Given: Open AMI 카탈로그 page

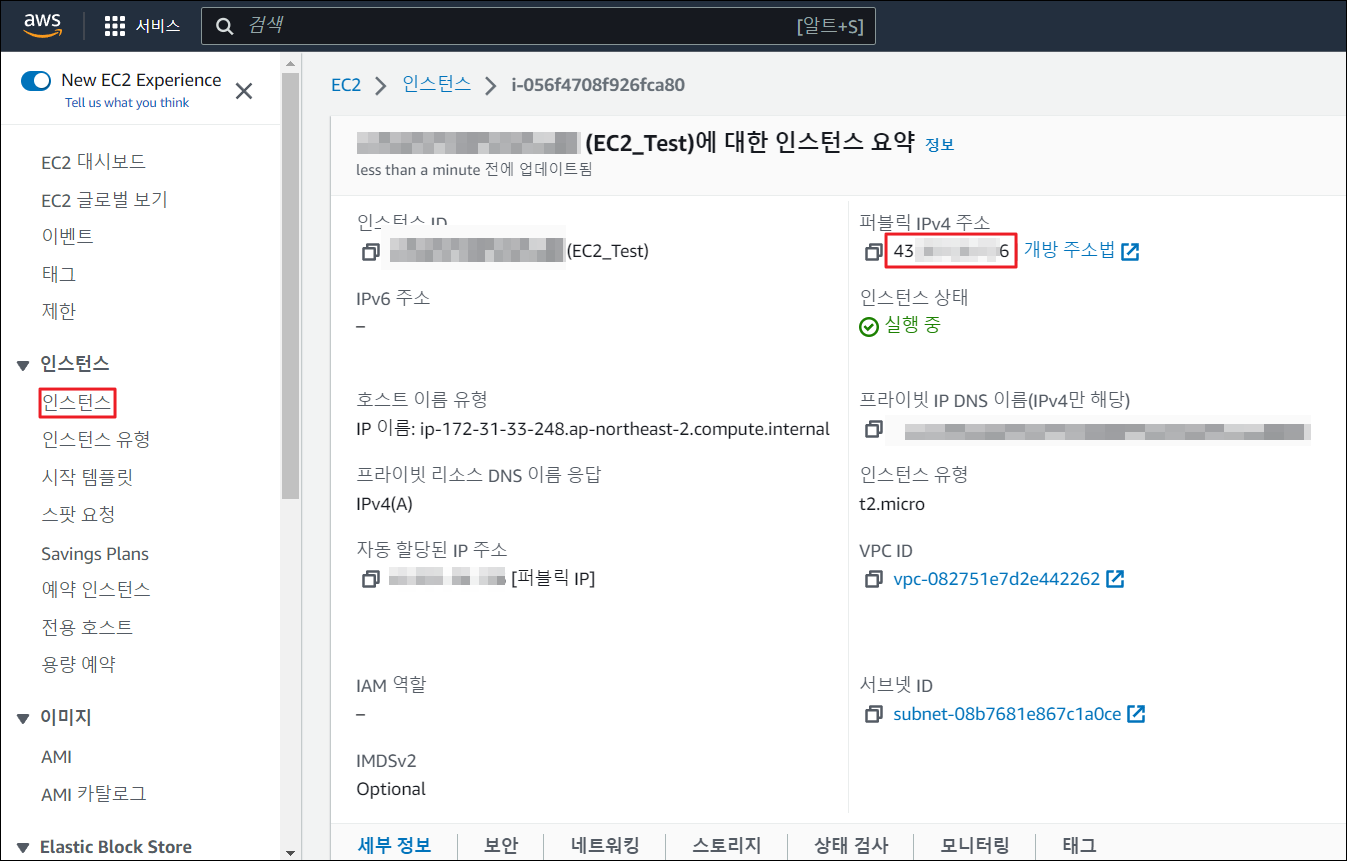Looking at the screenshot, I should 94,794.
